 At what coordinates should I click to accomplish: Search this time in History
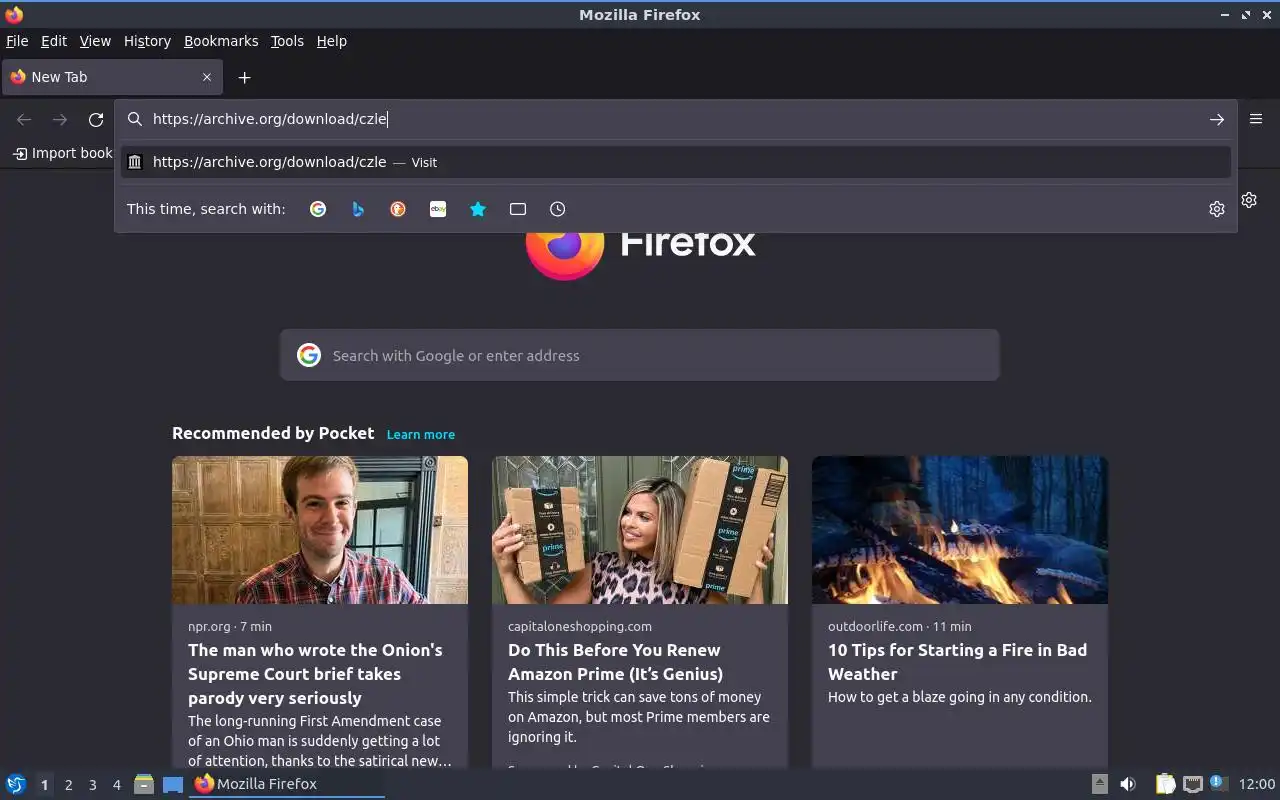coord(558,209)
